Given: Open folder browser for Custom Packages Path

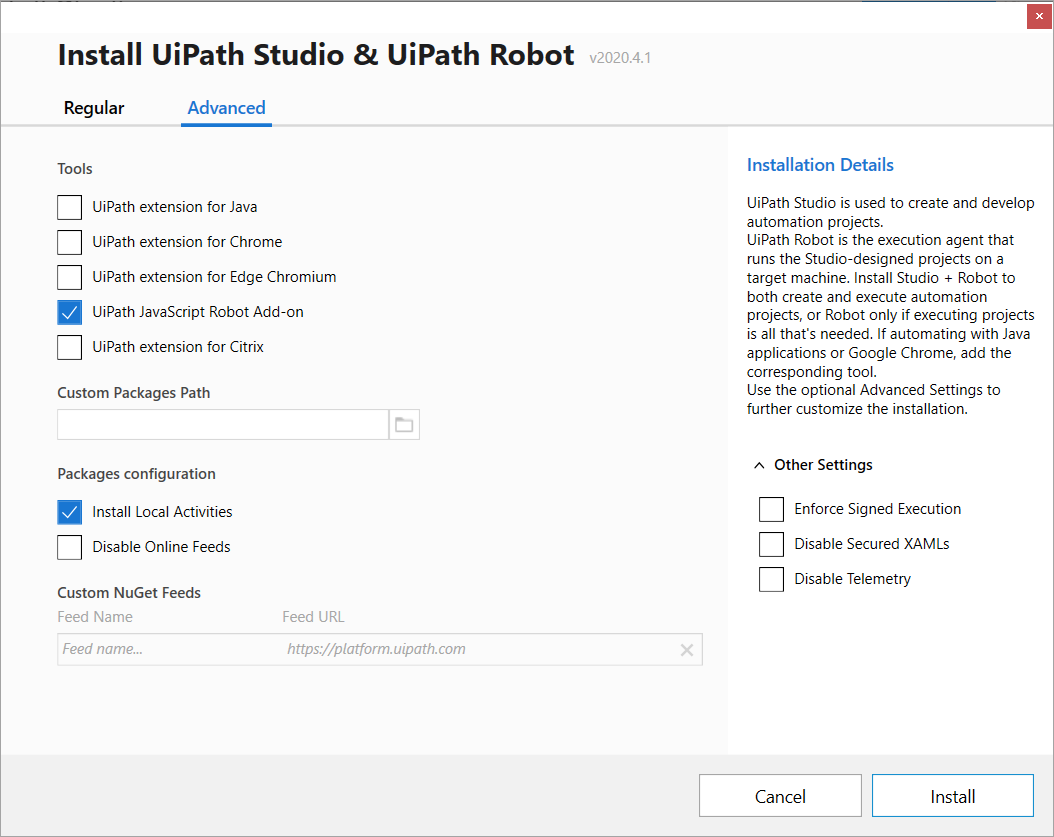Looking at the screenshot, I should click(404, 425).
